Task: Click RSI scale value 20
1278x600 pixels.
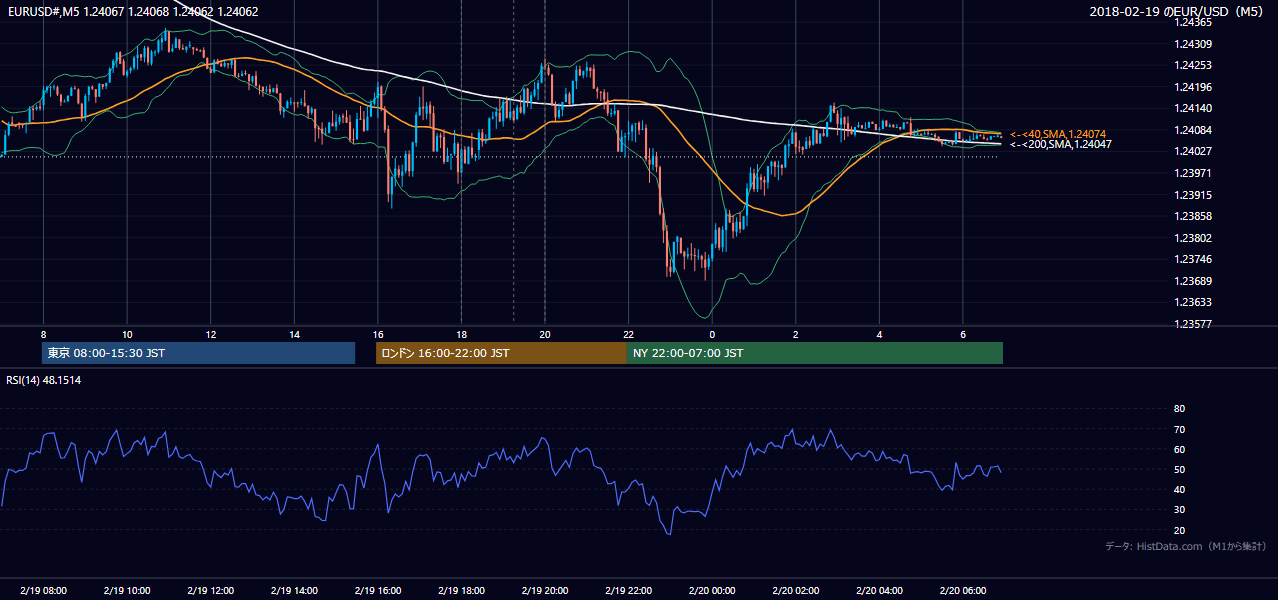Action: click(x=1179, y=530)
